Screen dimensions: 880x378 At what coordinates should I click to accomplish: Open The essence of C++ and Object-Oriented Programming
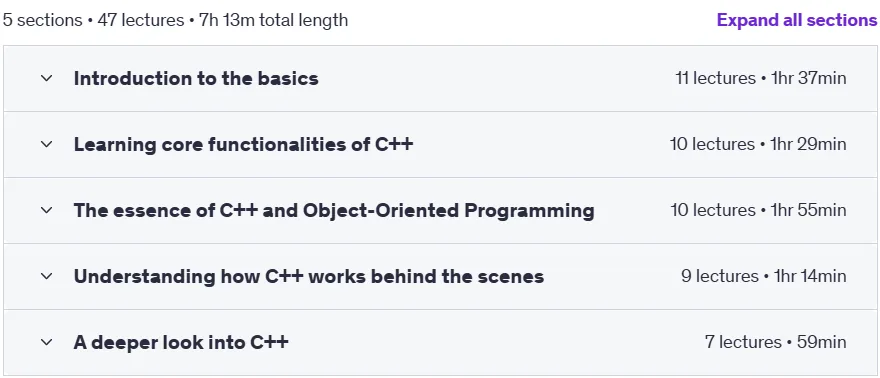coord(334,210)
